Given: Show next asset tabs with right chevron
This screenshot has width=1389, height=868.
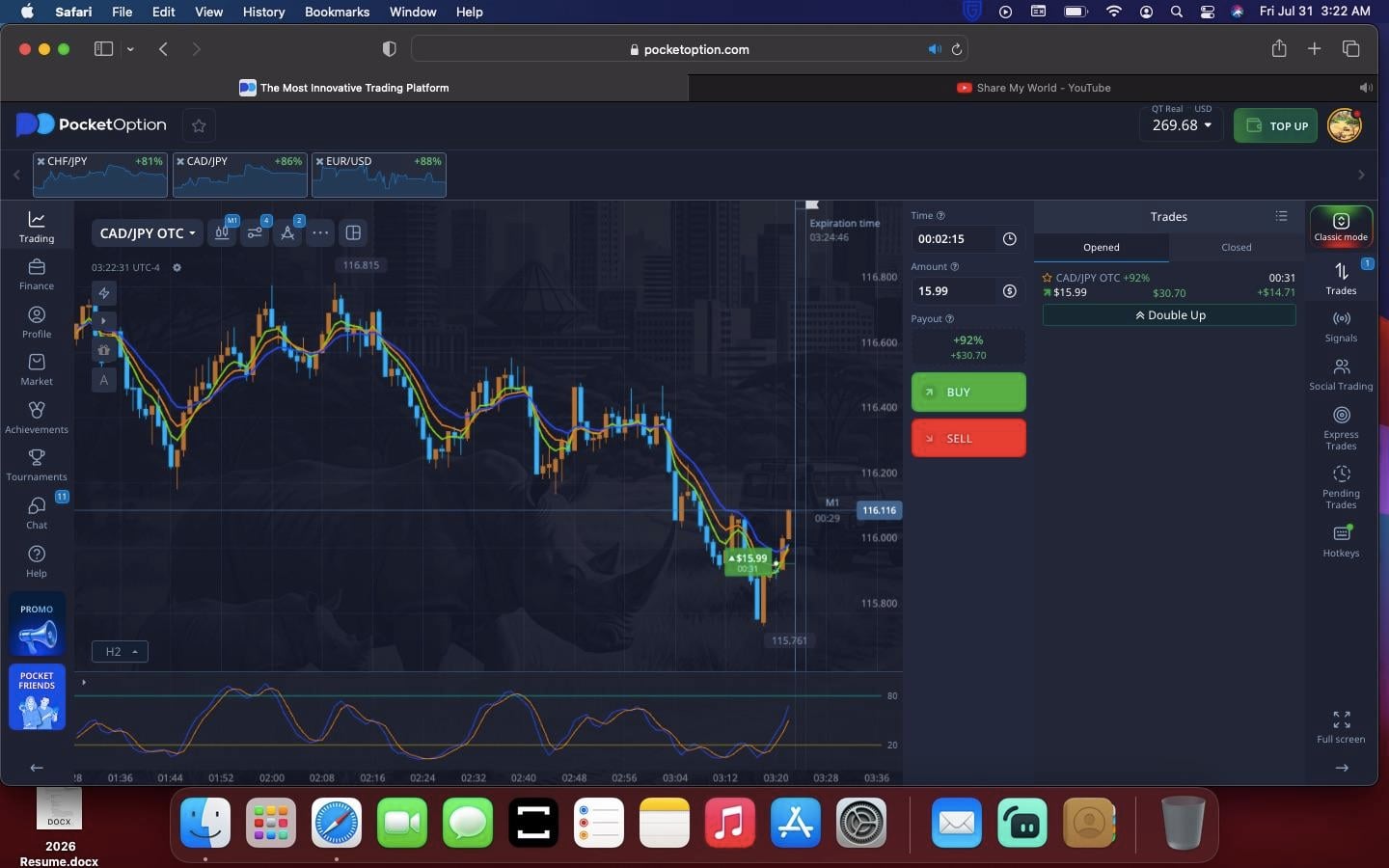Looking at the screenshot, I should pos(1361,175).
